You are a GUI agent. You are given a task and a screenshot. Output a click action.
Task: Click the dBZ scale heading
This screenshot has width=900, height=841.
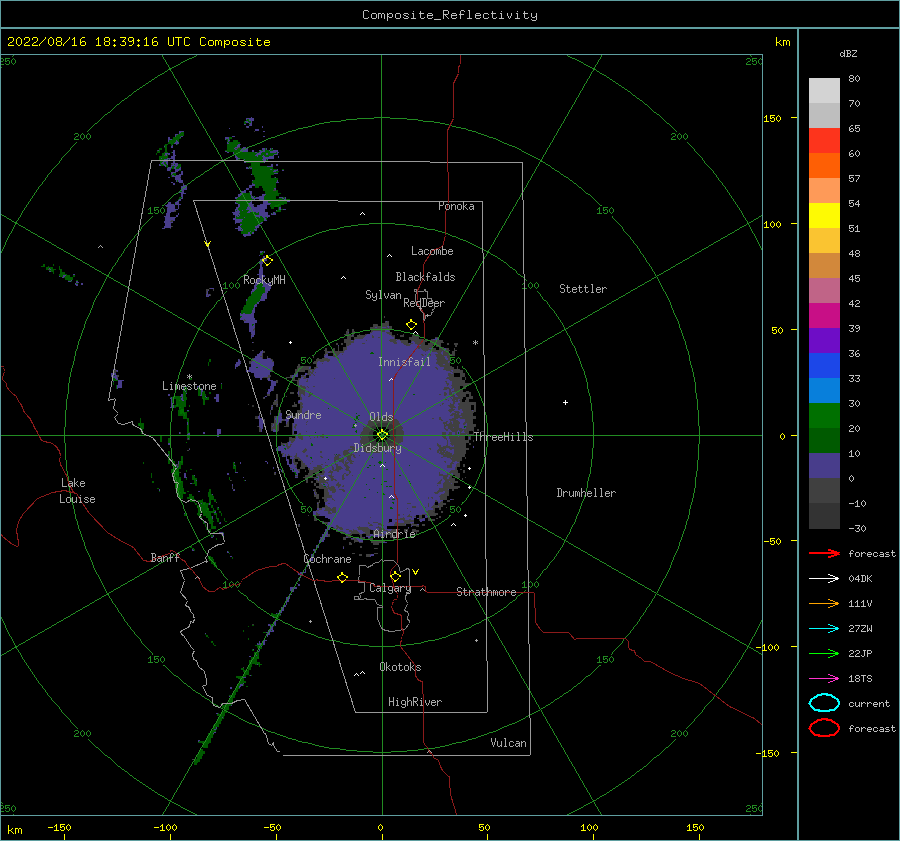pos(848,54)
